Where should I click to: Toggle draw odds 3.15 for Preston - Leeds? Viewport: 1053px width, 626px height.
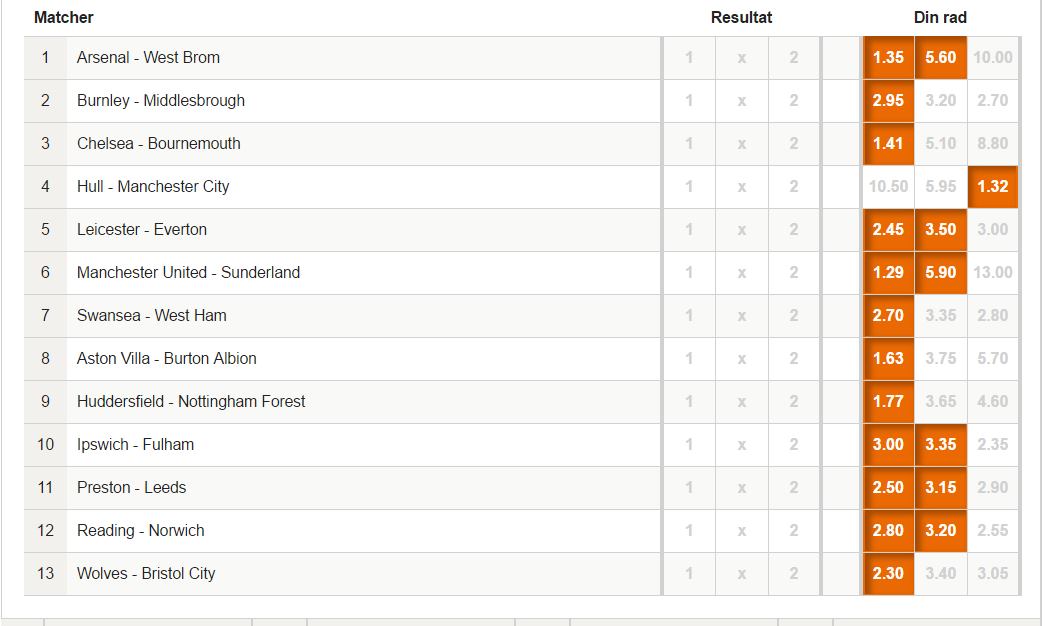(940, 488)
